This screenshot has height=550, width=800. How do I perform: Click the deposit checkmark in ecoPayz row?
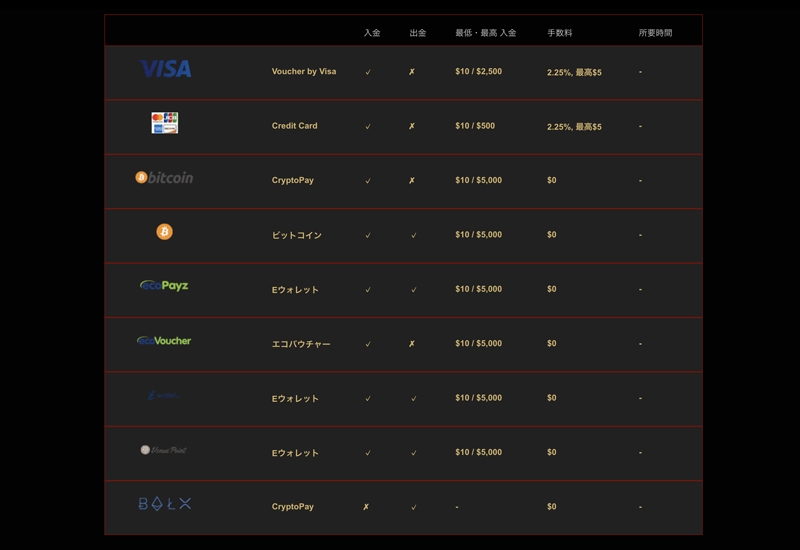[368, 290]
